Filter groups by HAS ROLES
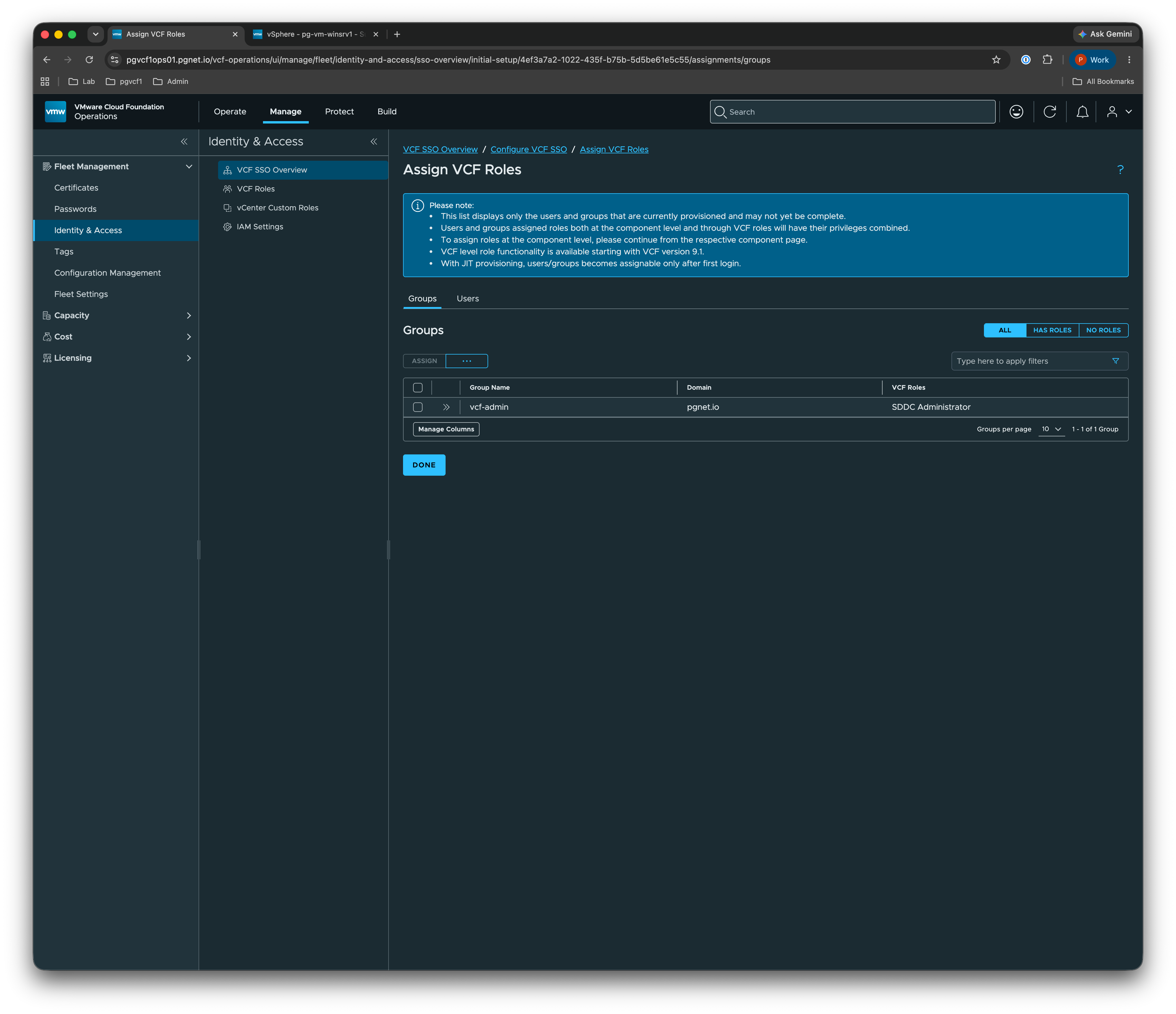Viewport: 1176px width, 1014px height. 1052,330
